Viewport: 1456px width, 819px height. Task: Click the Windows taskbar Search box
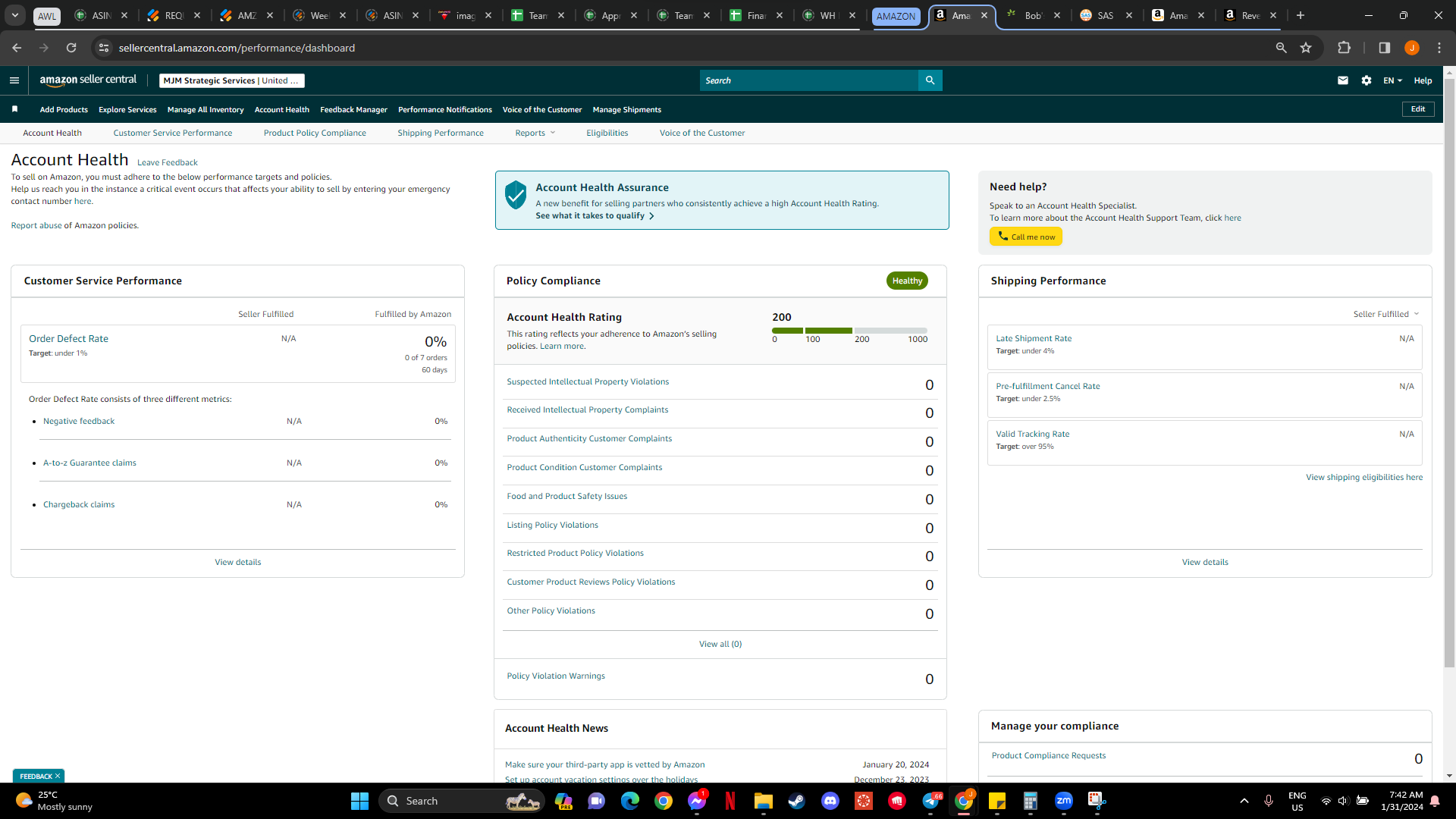coord(461,801)
